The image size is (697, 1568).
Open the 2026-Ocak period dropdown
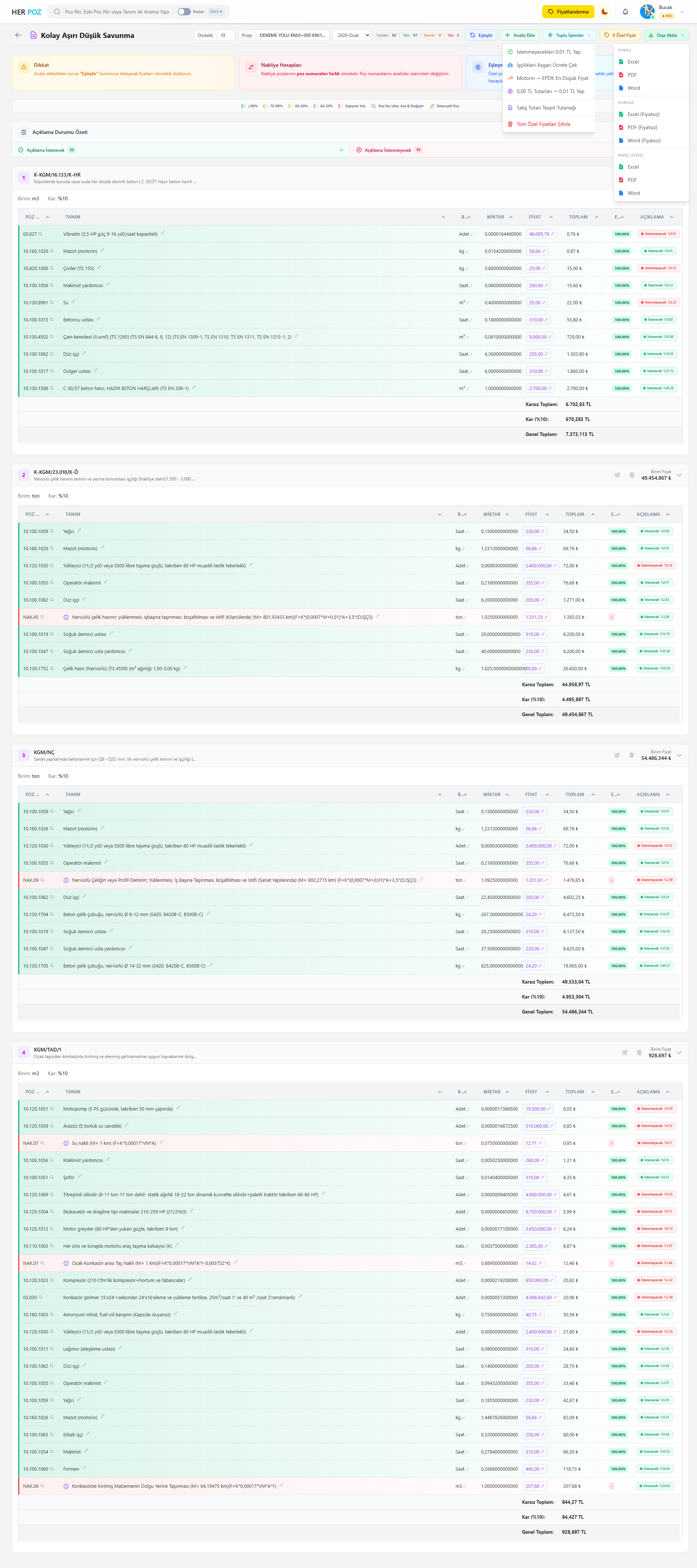pyautogui.click(x=352, y=35)
